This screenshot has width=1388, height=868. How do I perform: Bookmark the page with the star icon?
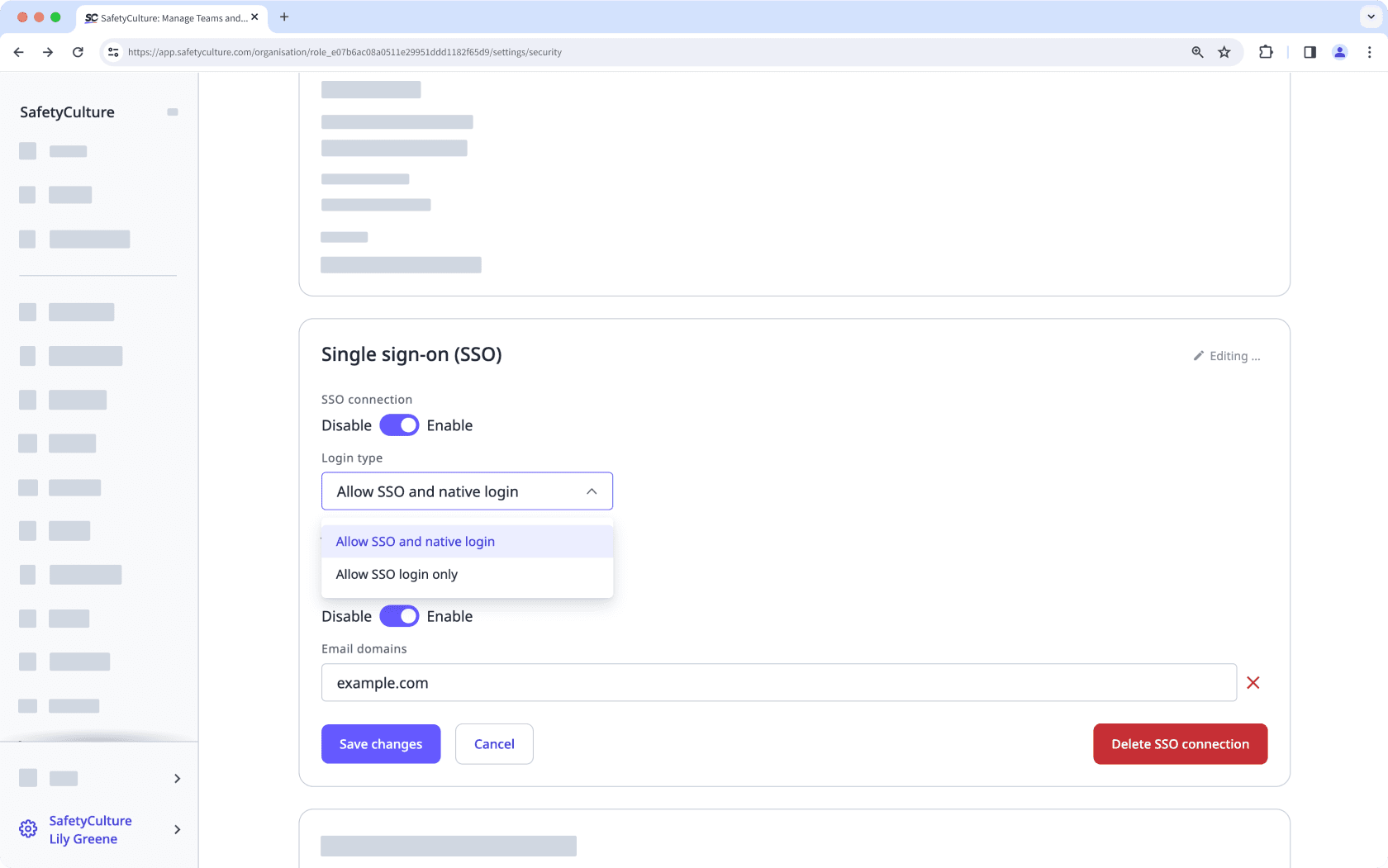pos(1224,51)
